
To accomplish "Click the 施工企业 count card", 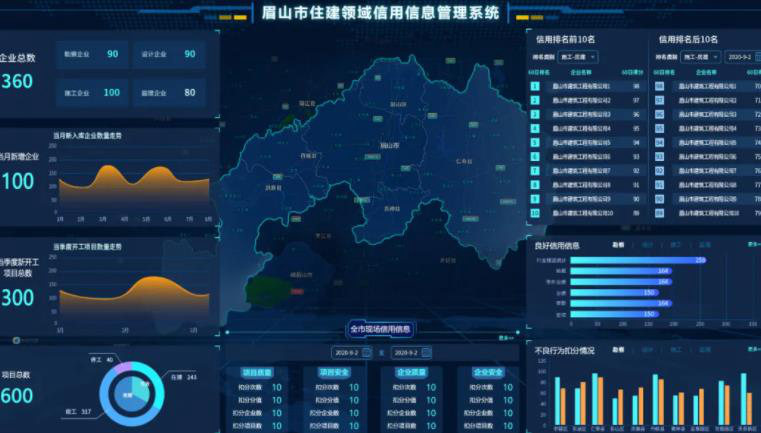I will point(91,93).
